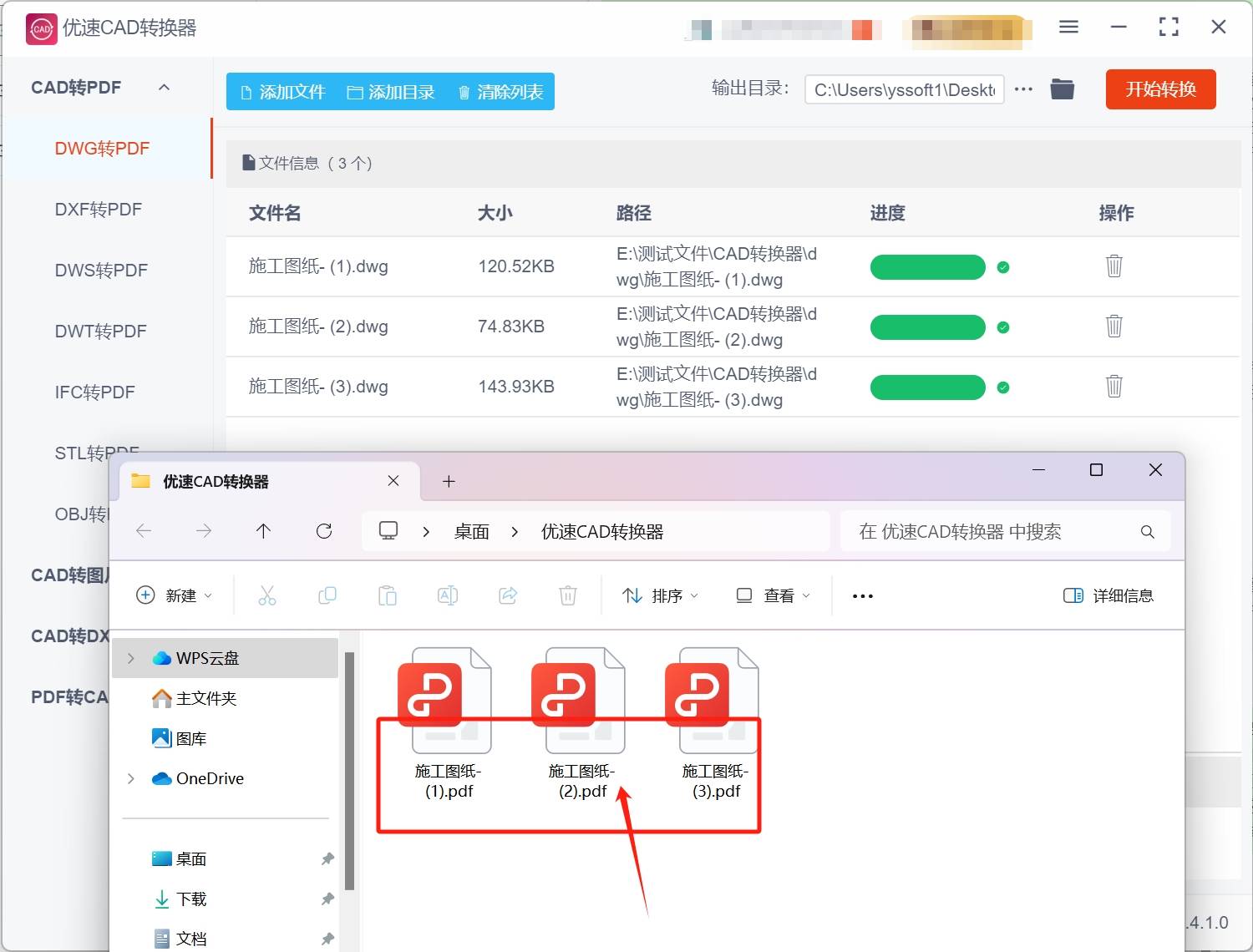Click the Explorer back arrow
Image resolution: width=1253 pixels, height=952 pixels.
click(144, 531)
